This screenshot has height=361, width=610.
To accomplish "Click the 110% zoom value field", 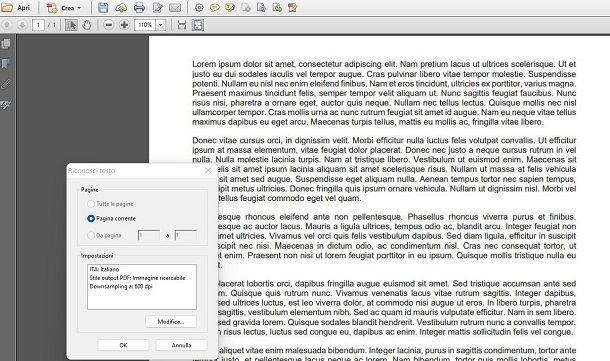I will [x=145, y=25].
